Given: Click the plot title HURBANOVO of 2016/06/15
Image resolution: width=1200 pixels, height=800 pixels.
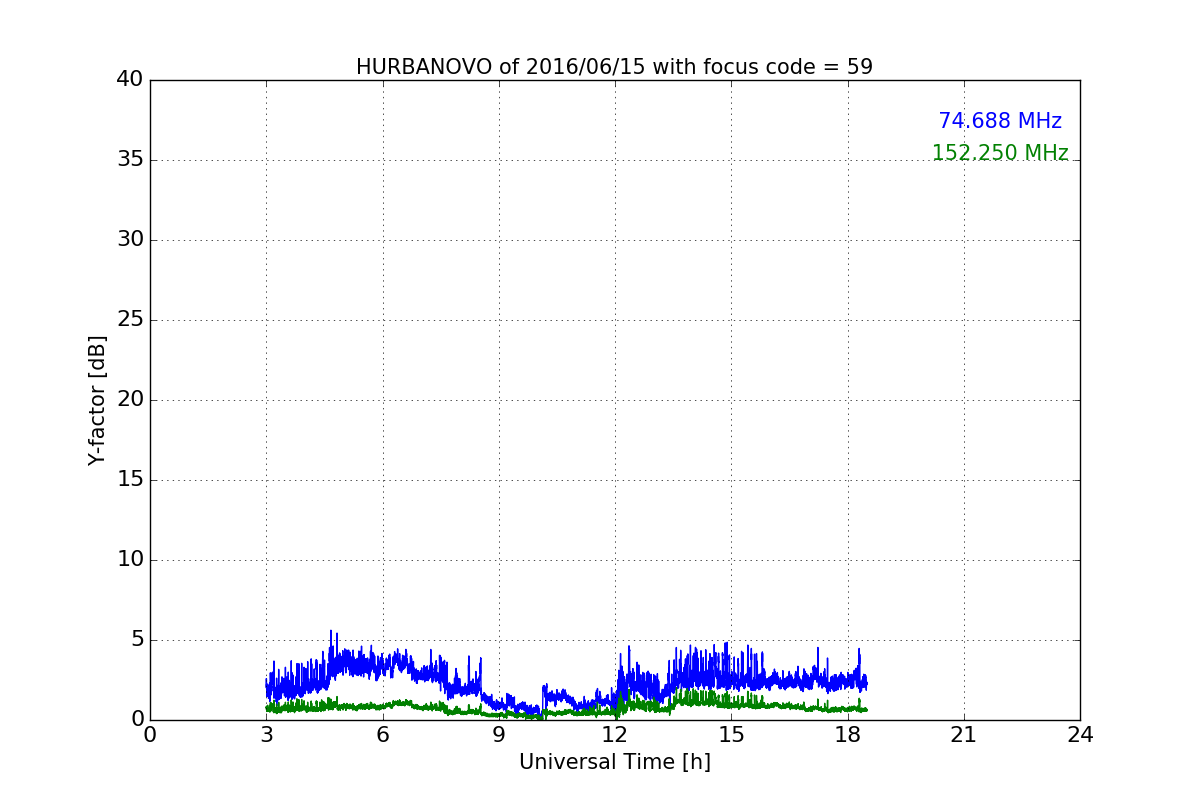Looking at the screenshot, I should pyautogui.click(x=614, y=67).
